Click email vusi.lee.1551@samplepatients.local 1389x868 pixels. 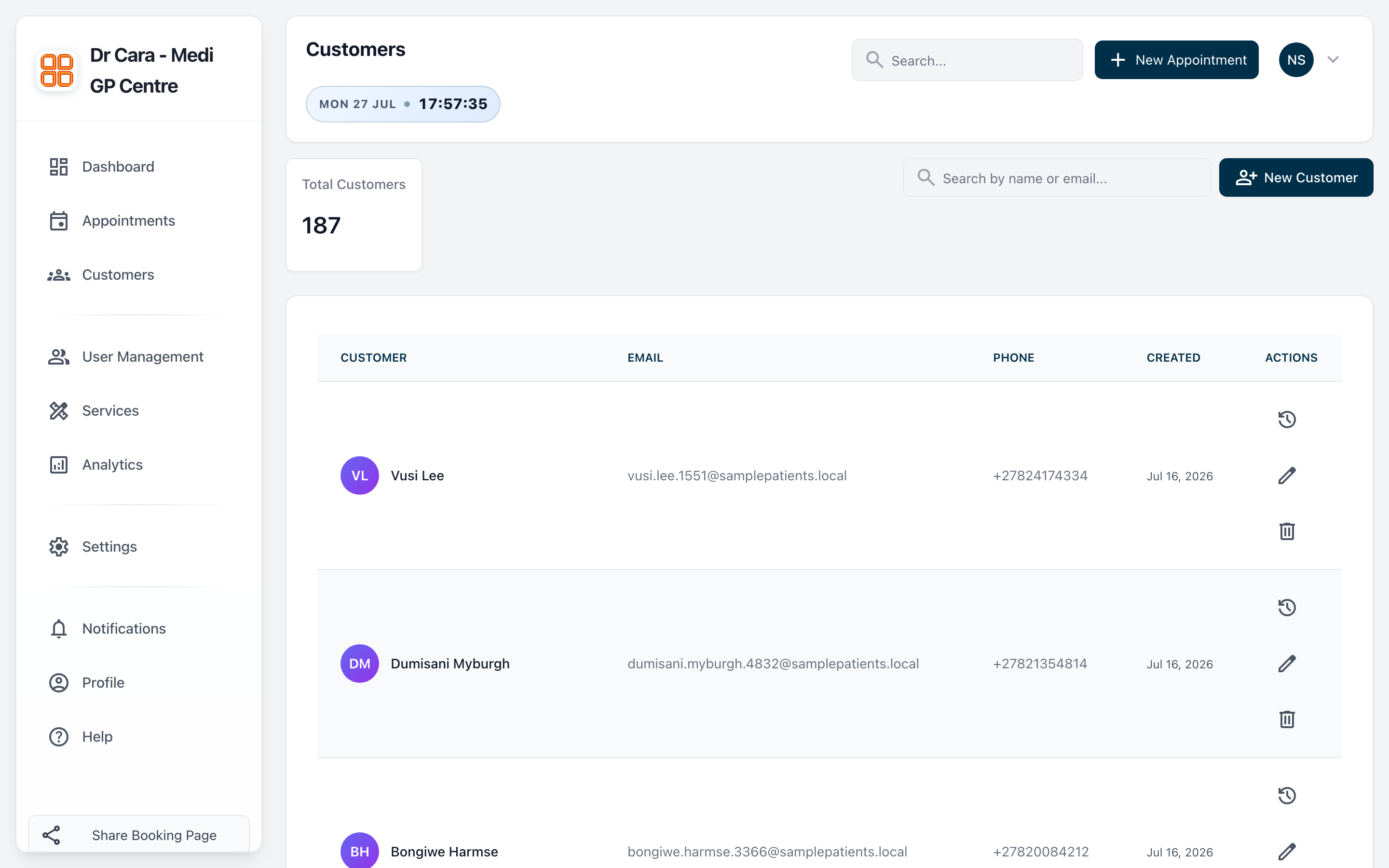[737, 475]
